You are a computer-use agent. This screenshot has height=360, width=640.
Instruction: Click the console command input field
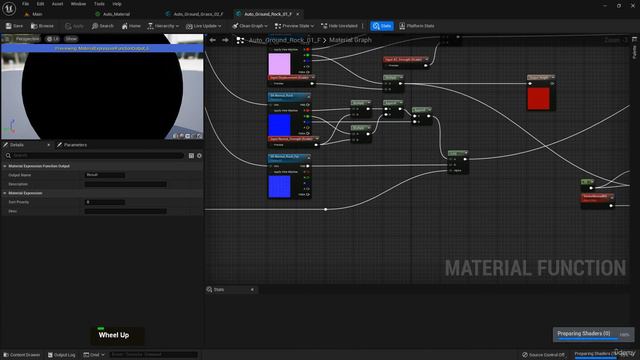pyautogui.click(x=153, y=355)
